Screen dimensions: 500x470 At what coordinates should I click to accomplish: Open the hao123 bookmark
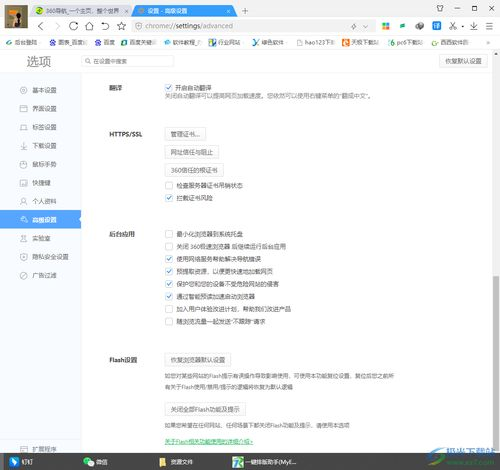[x=315, y=43]
